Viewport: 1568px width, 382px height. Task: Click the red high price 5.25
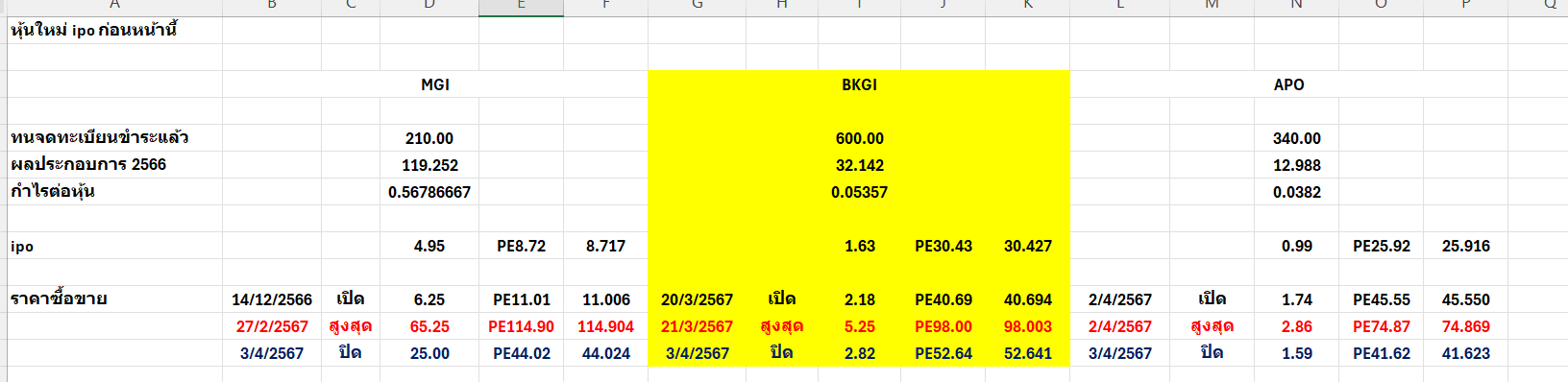[x=859, y=326]
